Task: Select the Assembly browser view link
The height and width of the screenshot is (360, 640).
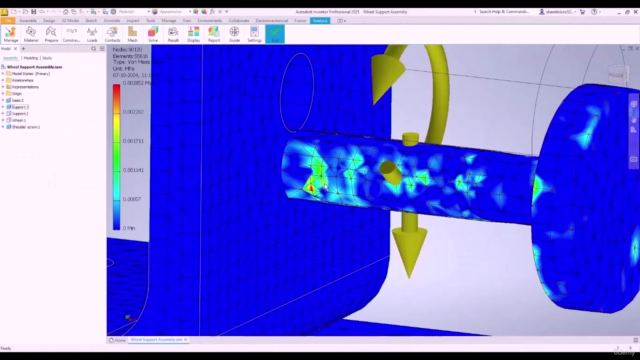Action: pyautogui.click(x=11, y=58)
